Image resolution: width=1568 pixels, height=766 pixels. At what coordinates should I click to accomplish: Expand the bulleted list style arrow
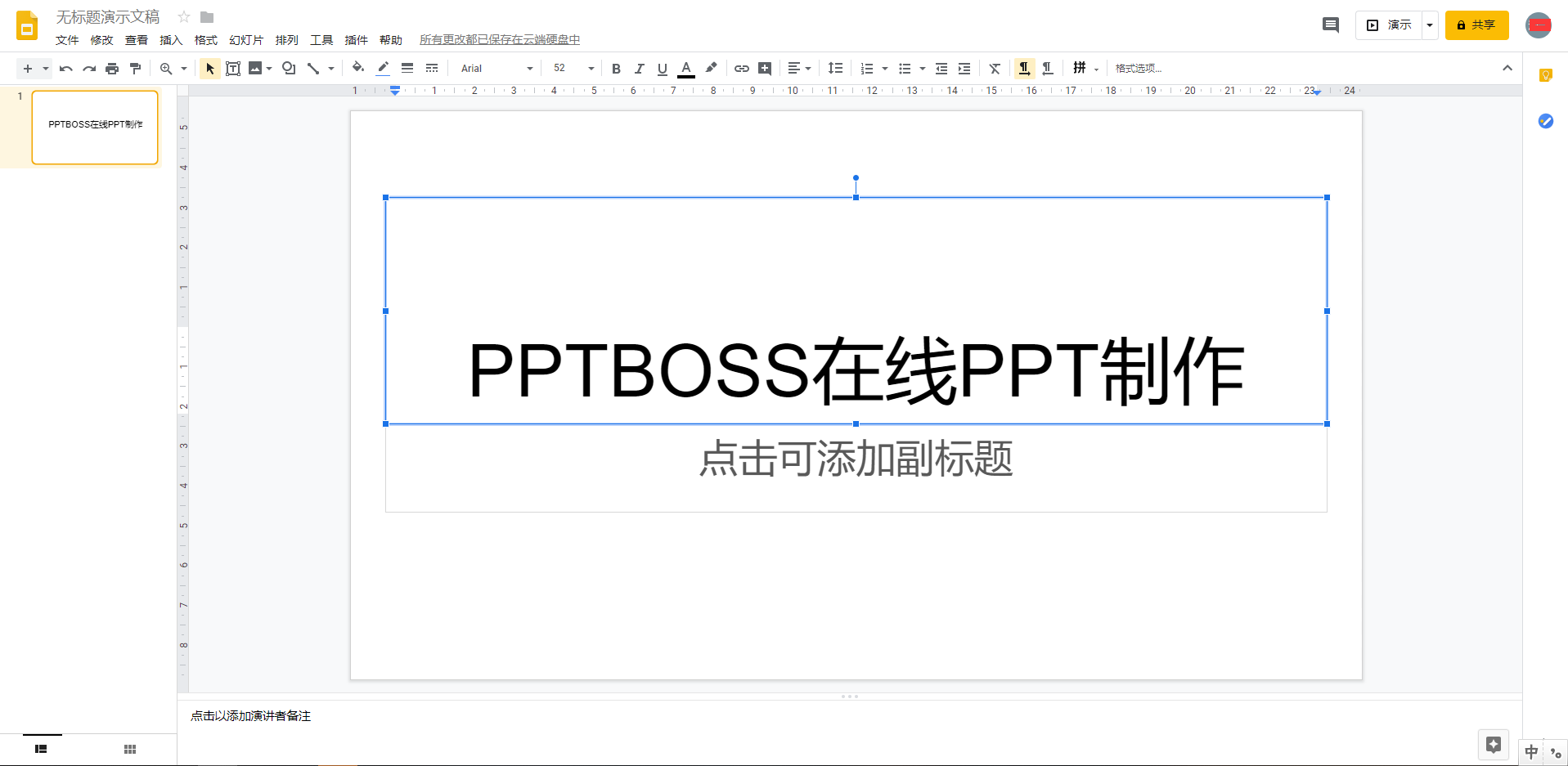(923, 69)
